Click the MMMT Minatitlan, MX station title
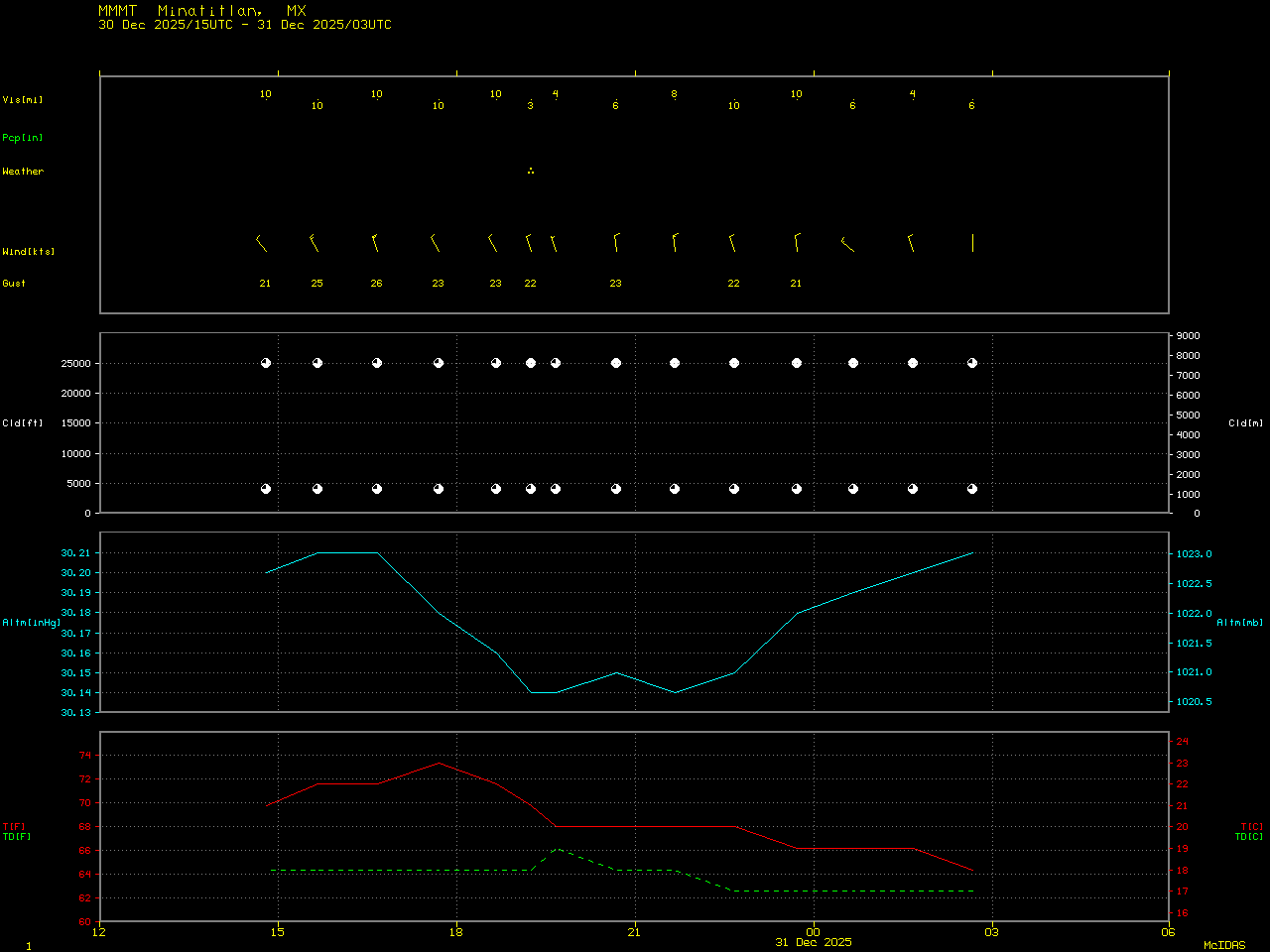This screenshot has width=1270, height=952. tap(202, 11)
